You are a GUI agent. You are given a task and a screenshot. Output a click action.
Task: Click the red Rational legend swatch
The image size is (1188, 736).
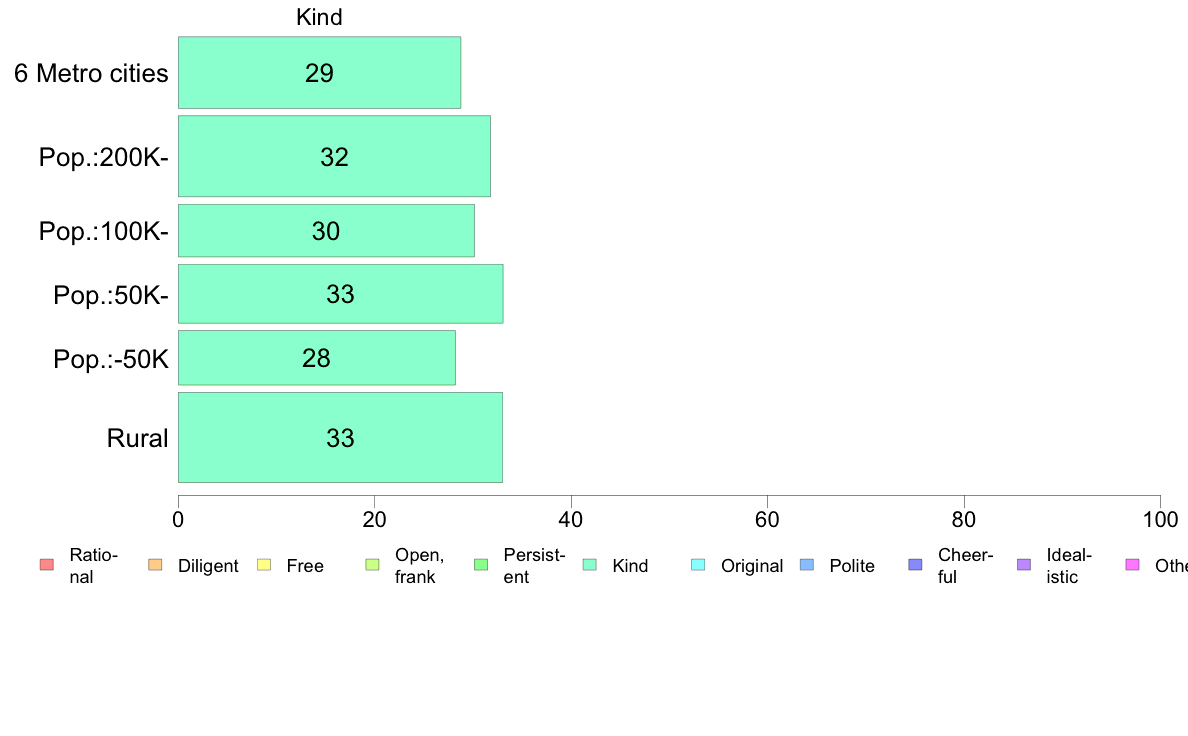point(47,565)
